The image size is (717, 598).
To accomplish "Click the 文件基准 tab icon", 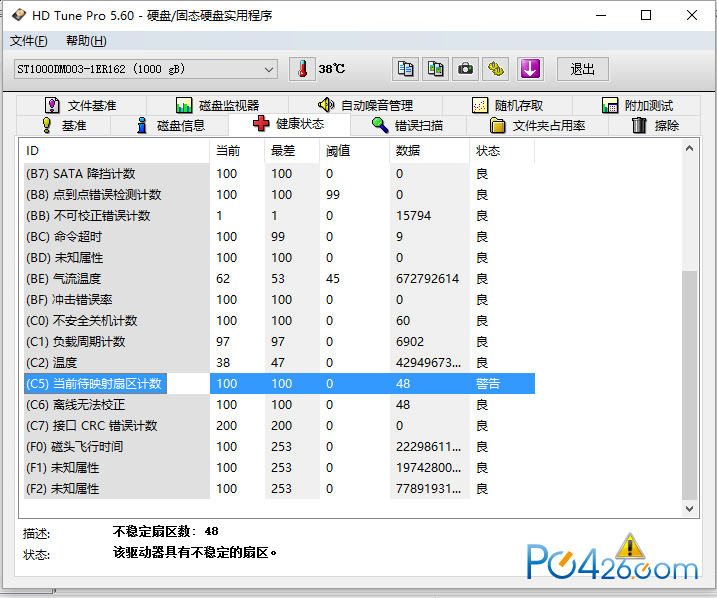I will 52,106.
